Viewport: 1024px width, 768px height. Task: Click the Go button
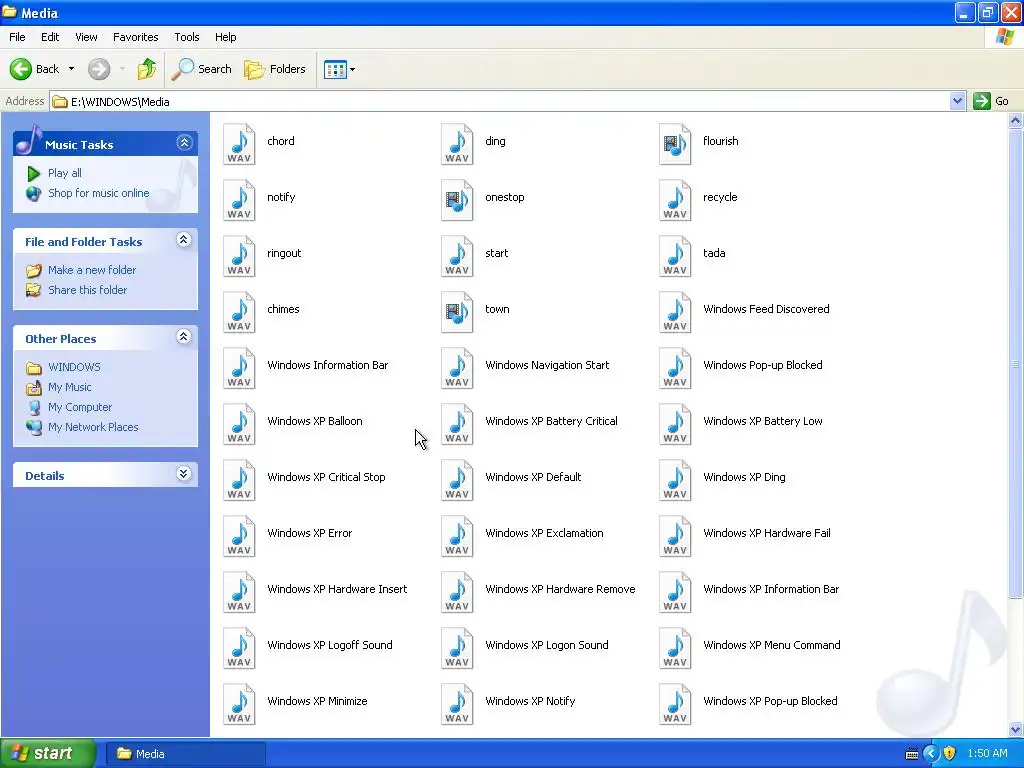click(x=991, y=101)
